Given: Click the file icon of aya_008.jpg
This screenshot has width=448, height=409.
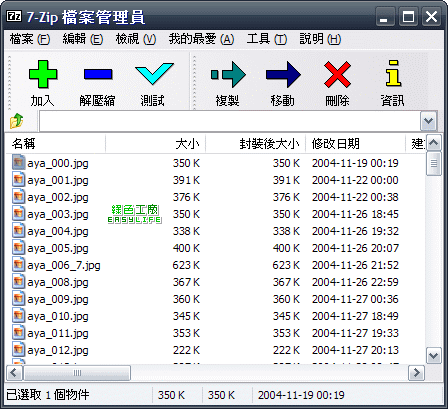Looking at the screenshot, I should click(18, 281).
